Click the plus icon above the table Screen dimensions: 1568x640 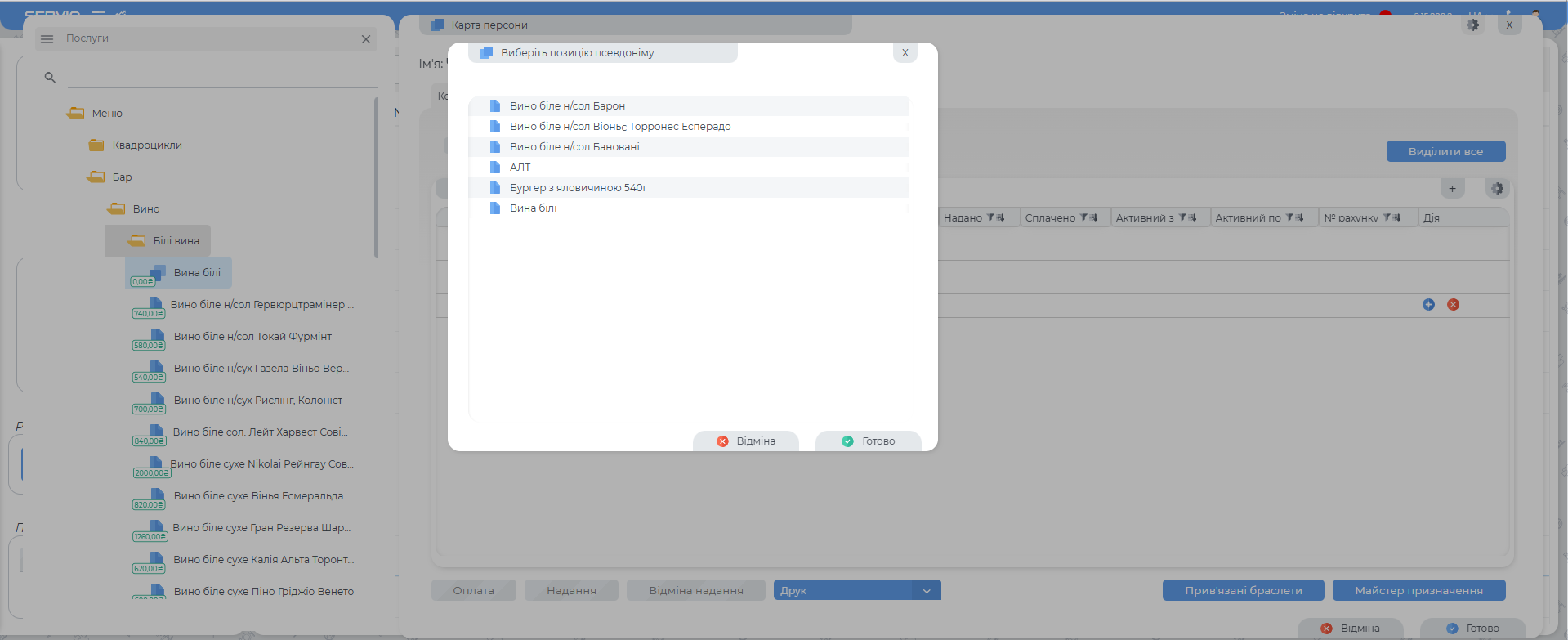[x=1452, y=189]
